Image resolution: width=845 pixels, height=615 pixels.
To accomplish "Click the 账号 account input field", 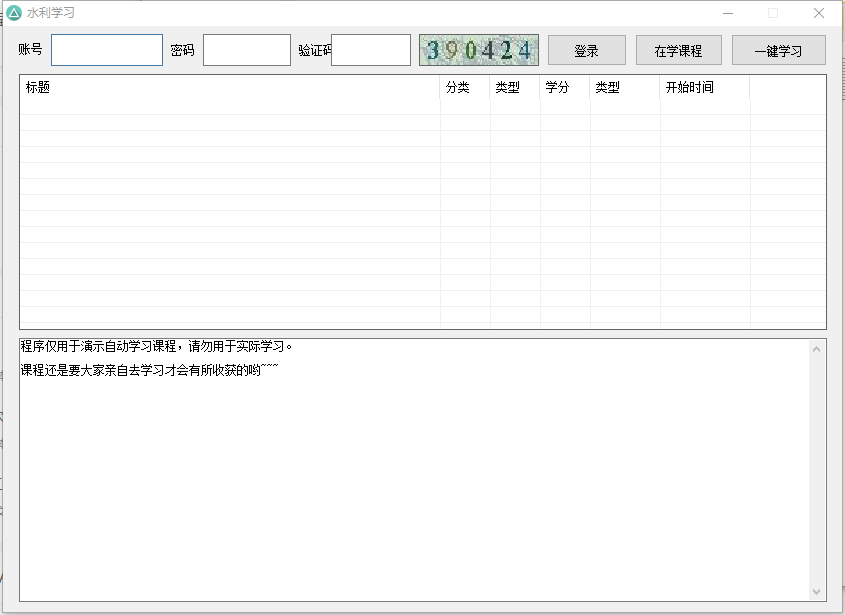I will [x=106, y=48].
